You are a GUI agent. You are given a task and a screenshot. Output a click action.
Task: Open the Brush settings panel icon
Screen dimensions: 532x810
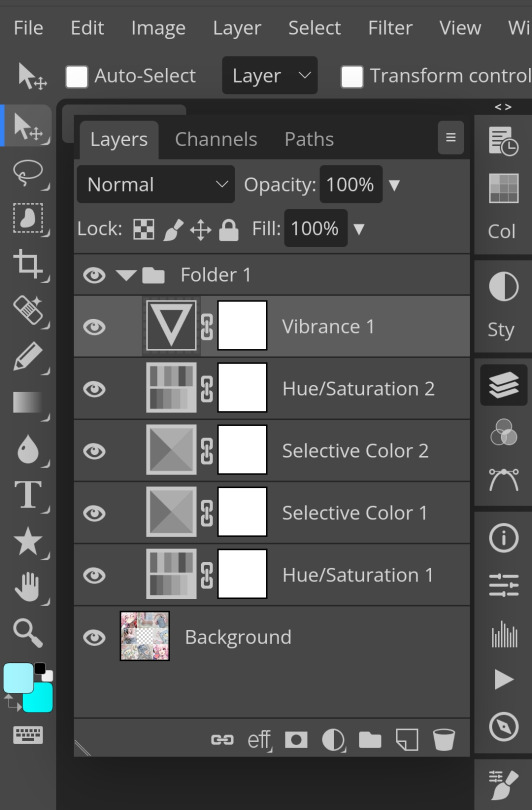pos(503,784)
